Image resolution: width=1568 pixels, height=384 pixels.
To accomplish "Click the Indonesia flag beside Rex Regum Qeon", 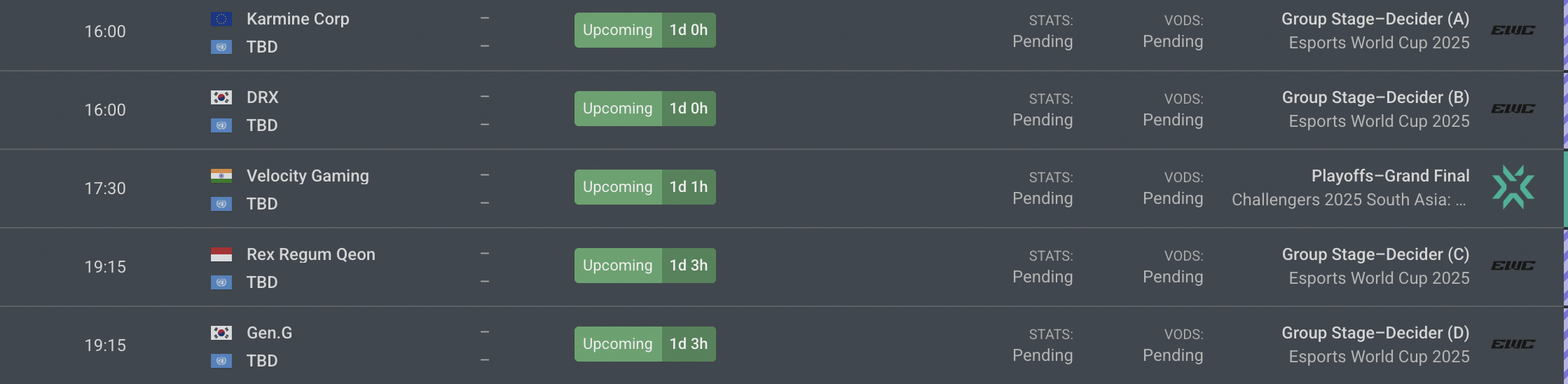I will [x=221, y=254].
